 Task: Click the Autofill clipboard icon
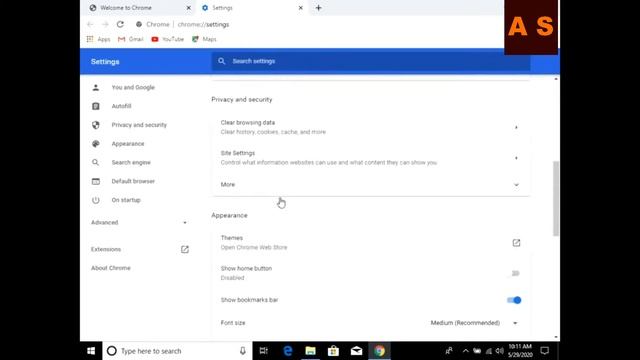[96, 106]
